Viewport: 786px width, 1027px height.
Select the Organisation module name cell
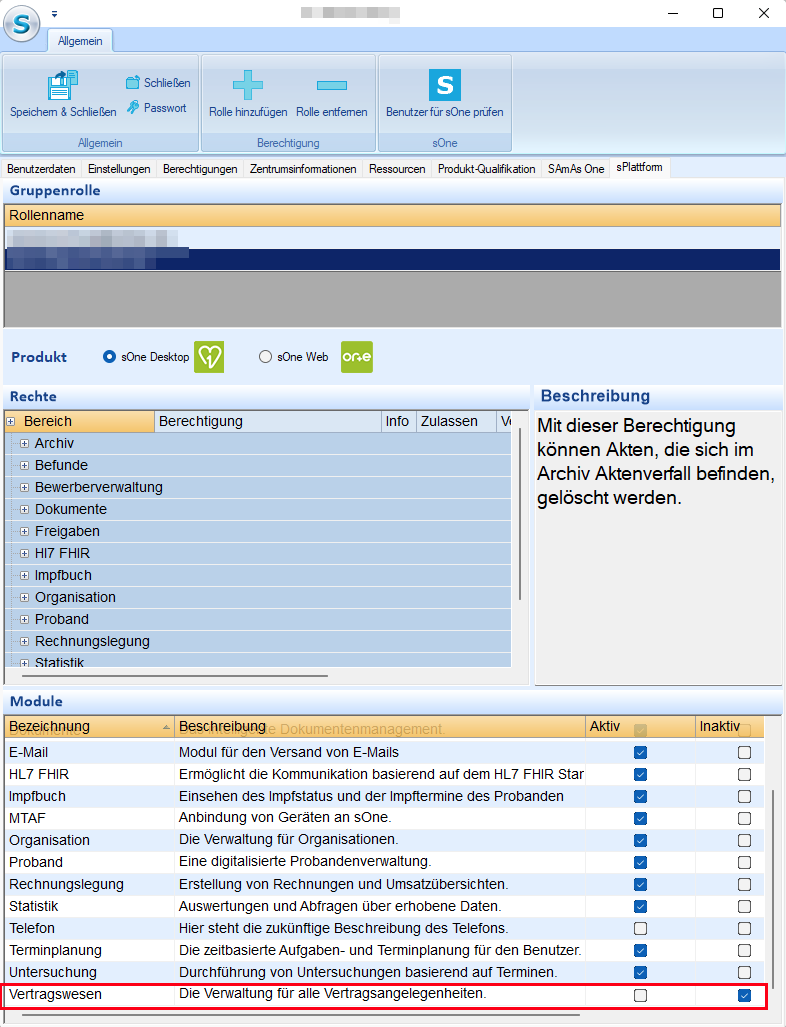90,840
